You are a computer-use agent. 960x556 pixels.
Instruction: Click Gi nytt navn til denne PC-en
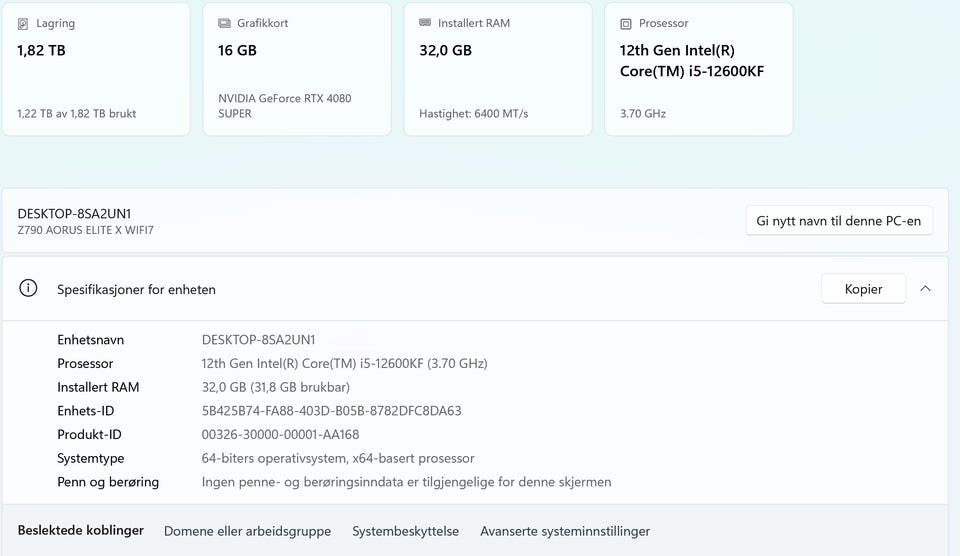tap(839, 220)
